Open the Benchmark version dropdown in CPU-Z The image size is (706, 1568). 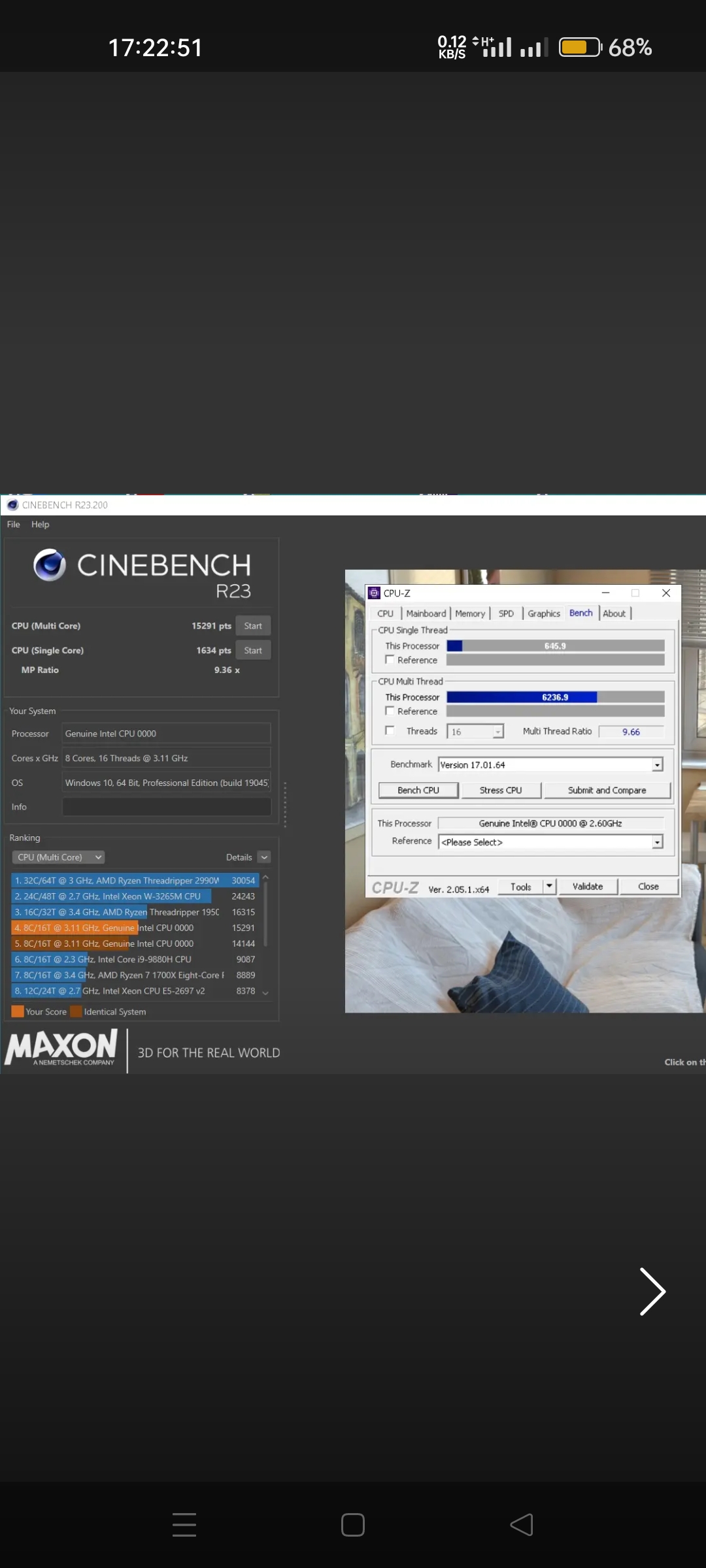coord(551,764)
